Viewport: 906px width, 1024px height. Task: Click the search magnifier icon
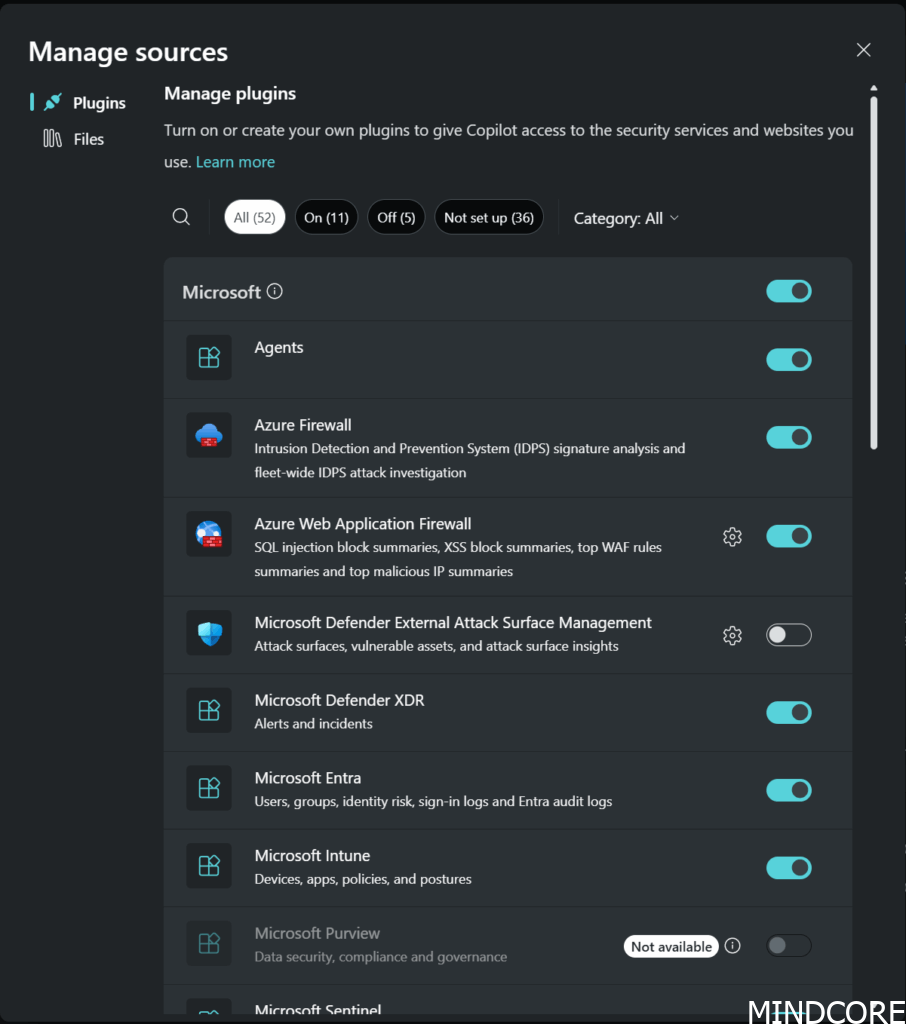point(181,217)
